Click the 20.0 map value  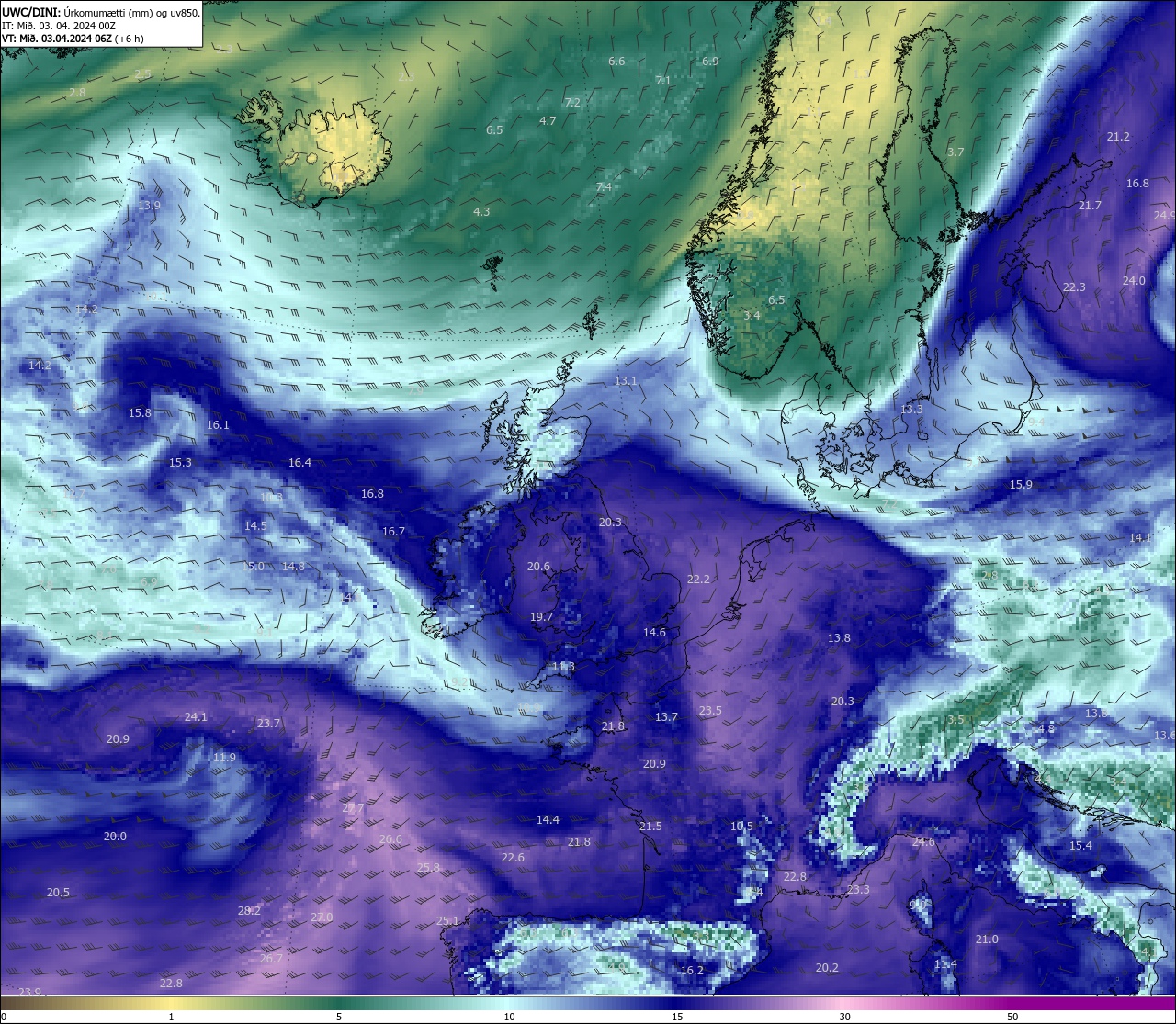[x=115, y=837]
